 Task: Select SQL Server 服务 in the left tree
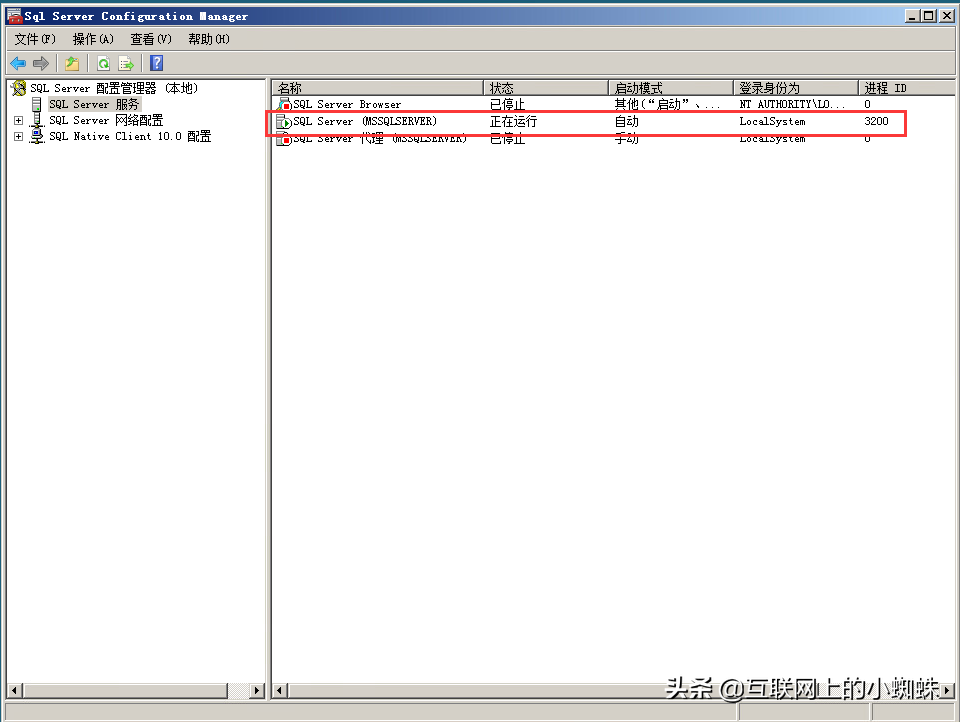tap(98, 104)
